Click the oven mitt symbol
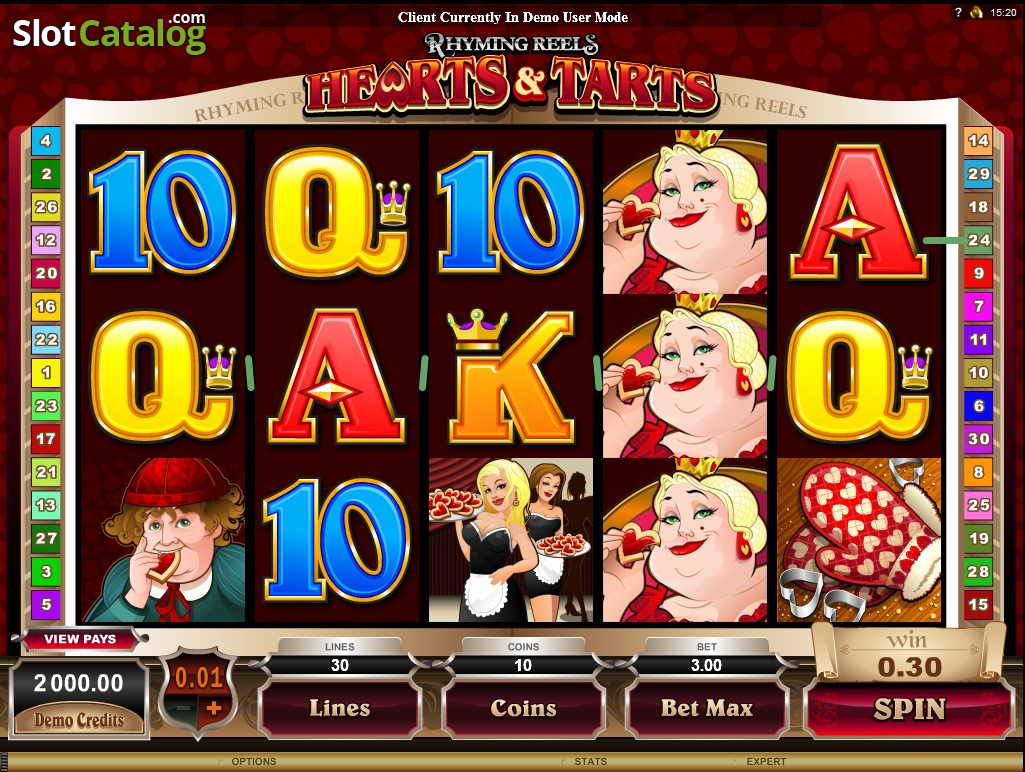The width and height of the screenshot is (1025, 772). (859, 540)
